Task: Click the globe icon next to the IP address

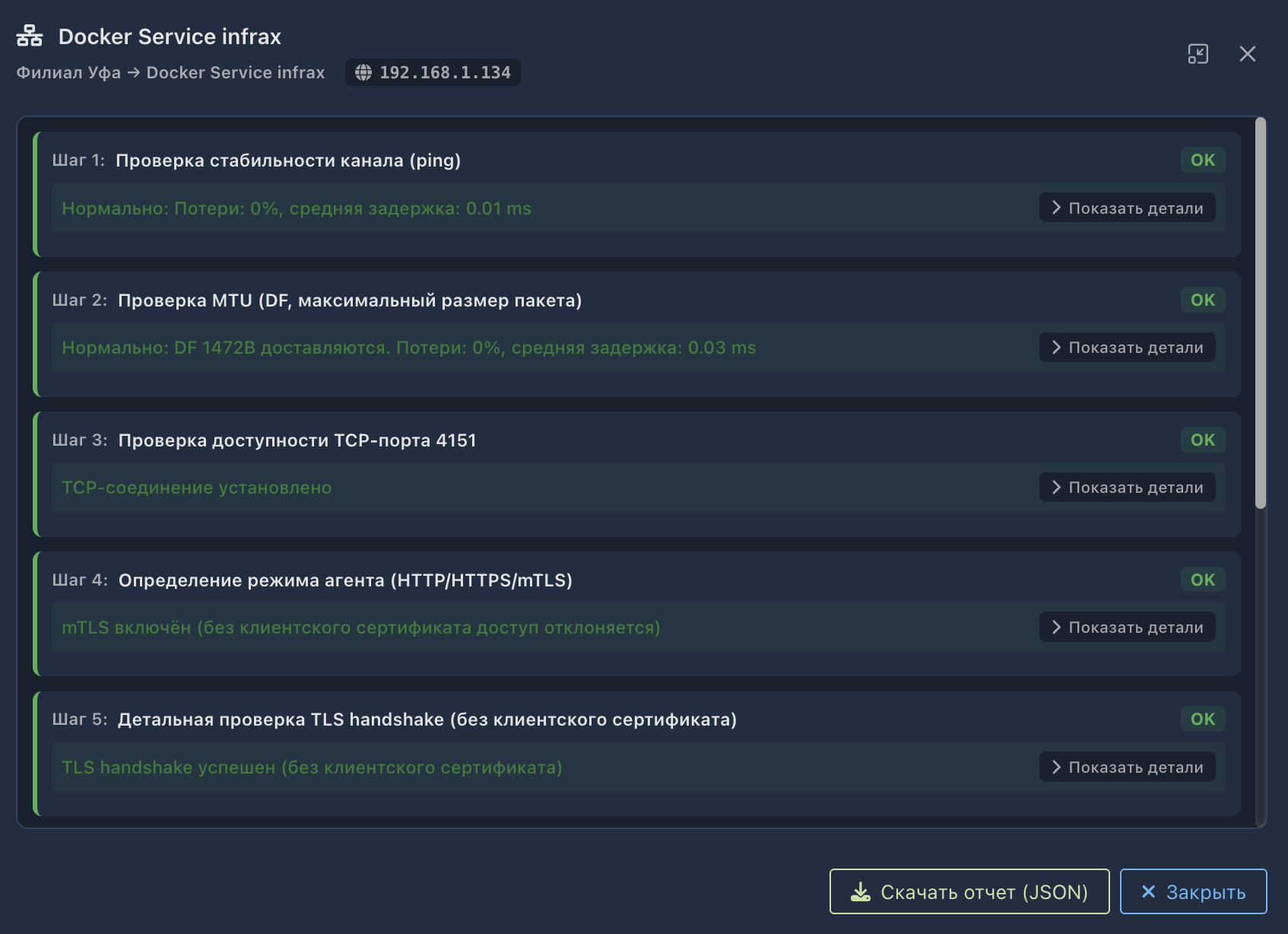Action: coord(363,72)
